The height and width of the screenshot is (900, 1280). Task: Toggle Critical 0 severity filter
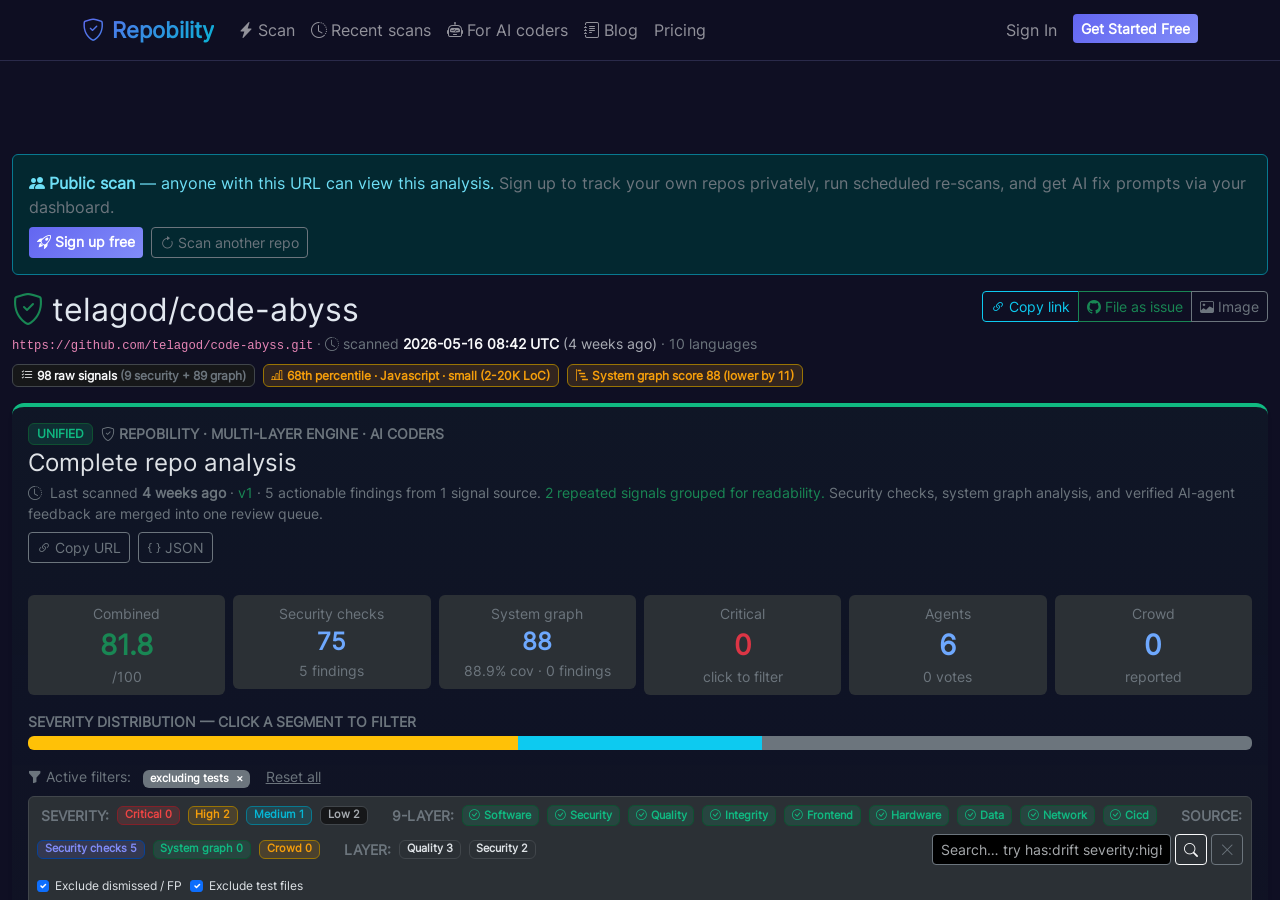(x=148, y=815)
